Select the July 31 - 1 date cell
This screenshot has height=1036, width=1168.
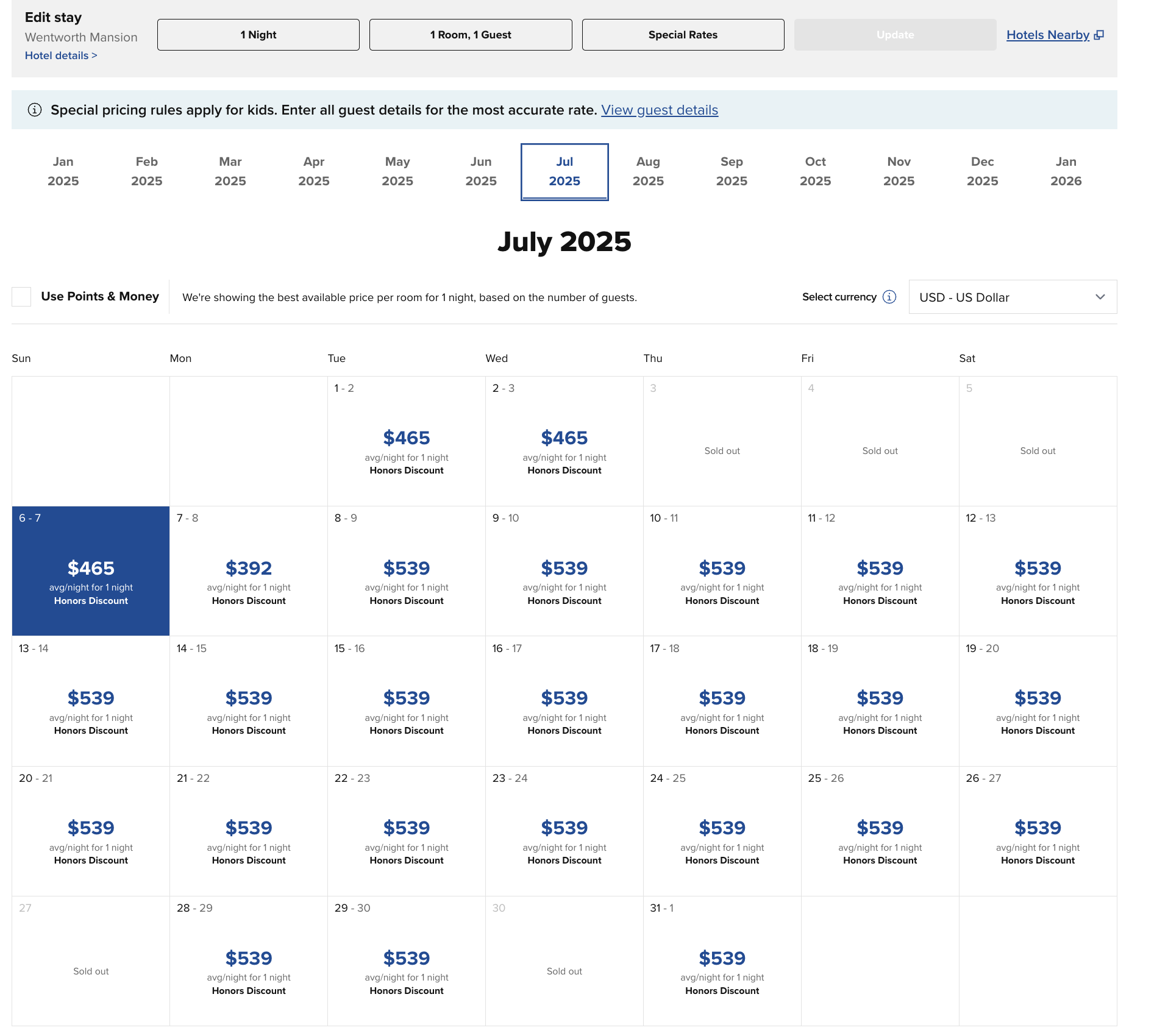pos(722,961)
